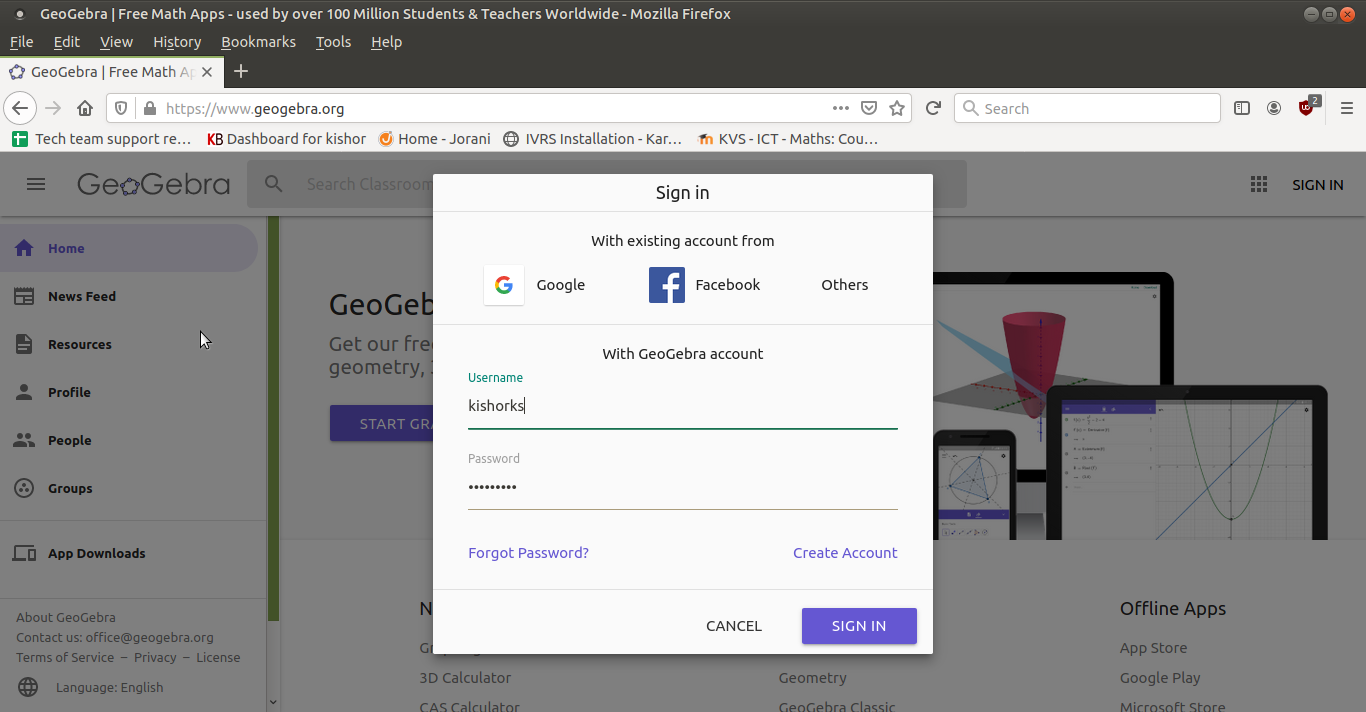Click About GeoGebra link
Image resolution: width=1366 pixels, height=712 pixels.
pyautogui.click(x=66, y=617)
